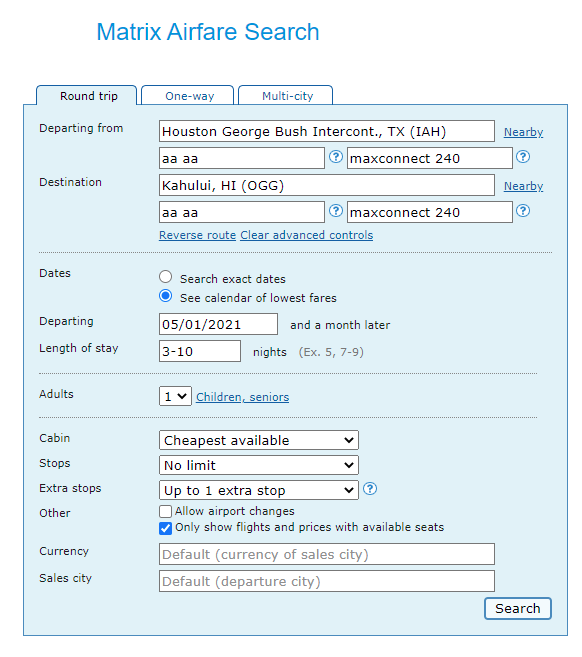Image resolution: width=582 pixels, height=657 pixels.
Task: Click Nearby link beside Departing from
Action: (523, 132)
